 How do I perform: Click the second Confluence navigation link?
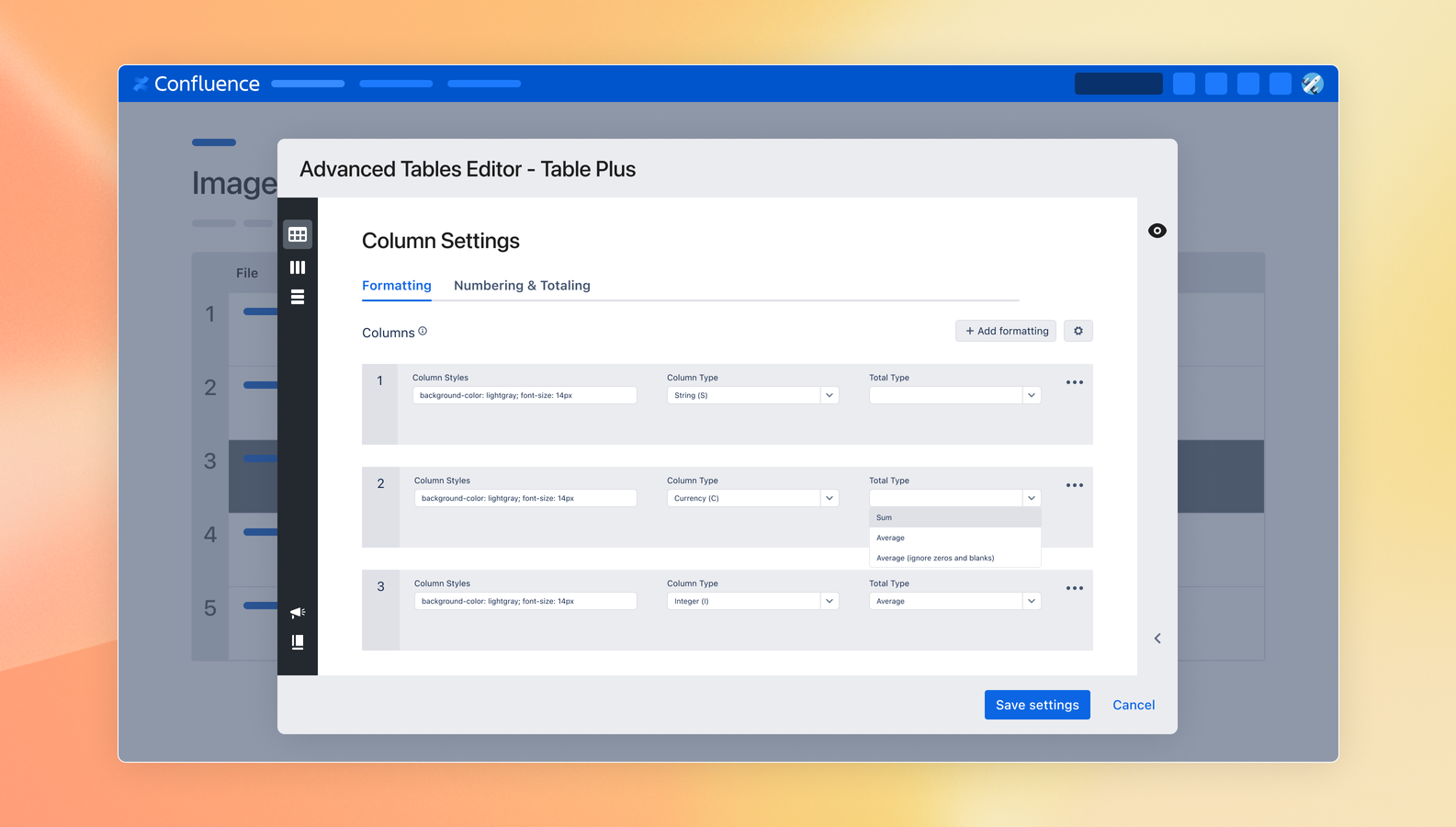pos(396,84)
